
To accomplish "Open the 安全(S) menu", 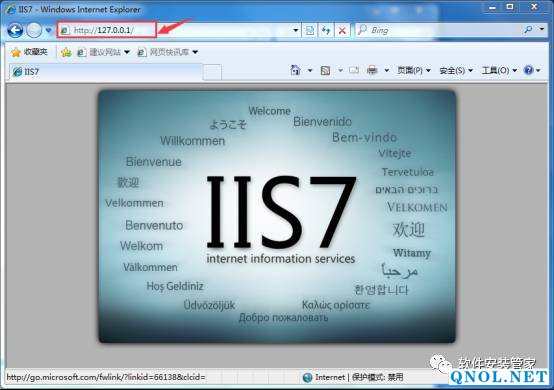I will point(456,71).
